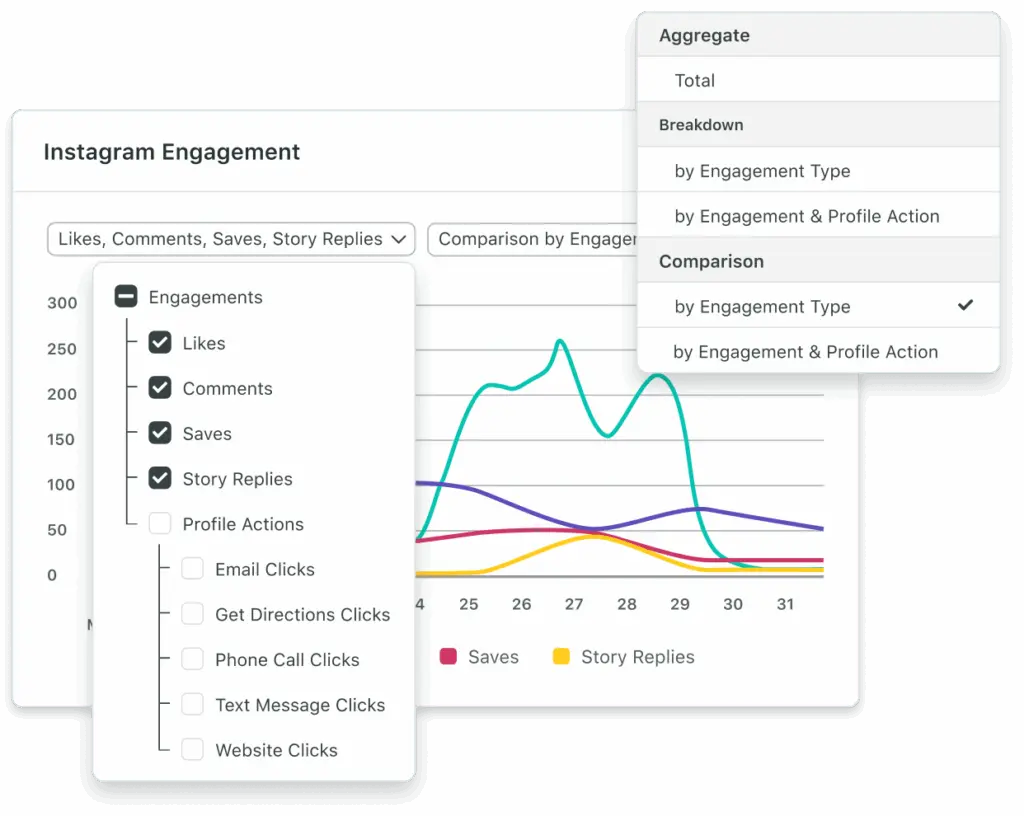
Task: Collapse the Engagements tree using the minus icon
Action: [125, 296]
